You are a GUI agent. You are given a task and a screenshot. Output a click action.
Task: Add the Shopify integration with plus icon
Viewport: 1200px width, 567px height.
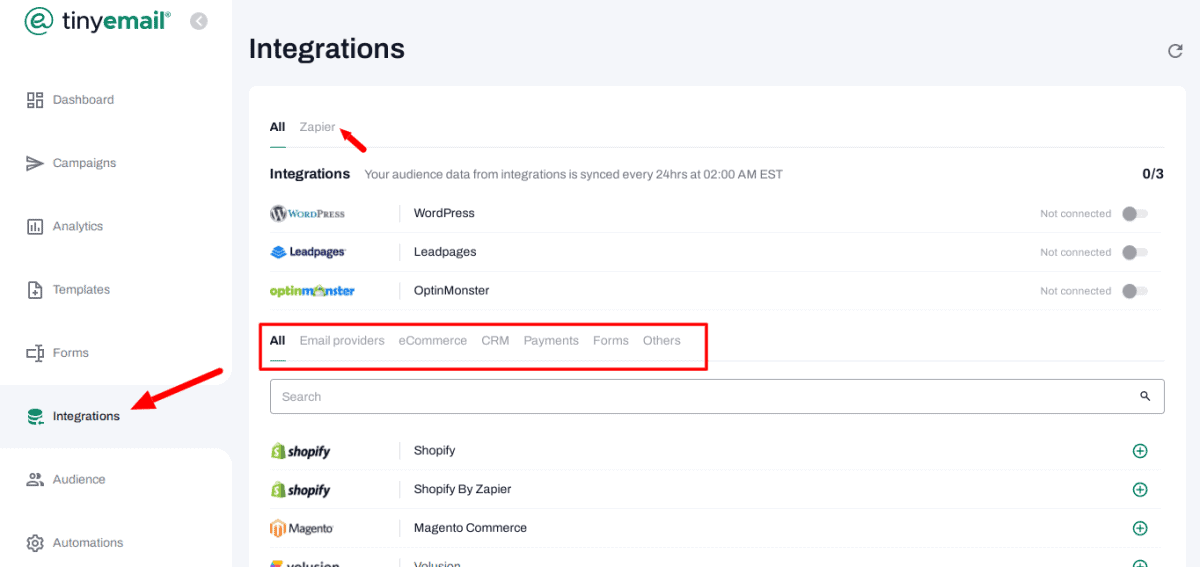coord(1139,451)
